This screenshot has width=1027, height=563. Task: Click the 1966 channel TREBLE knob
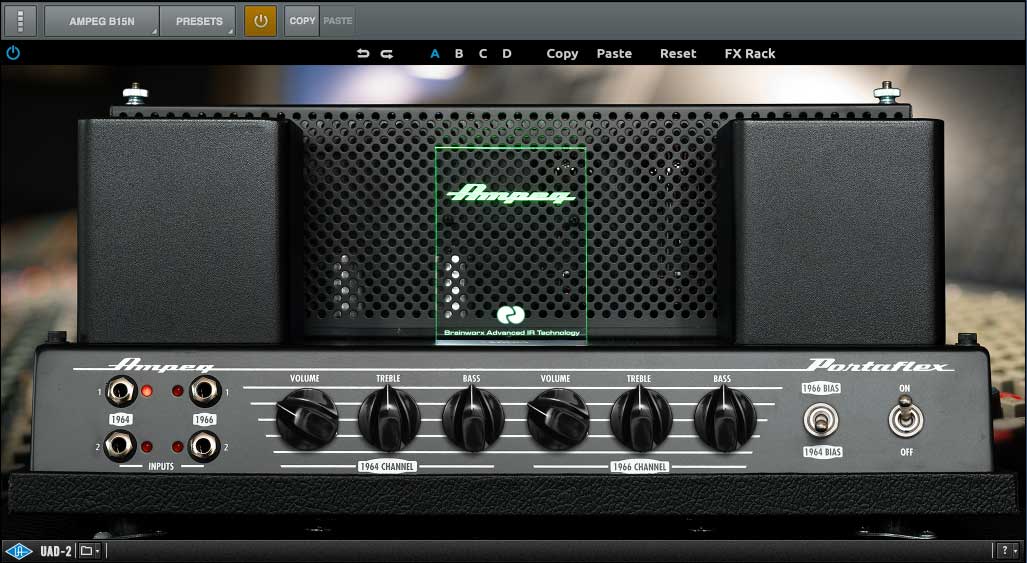pos(641,418)
